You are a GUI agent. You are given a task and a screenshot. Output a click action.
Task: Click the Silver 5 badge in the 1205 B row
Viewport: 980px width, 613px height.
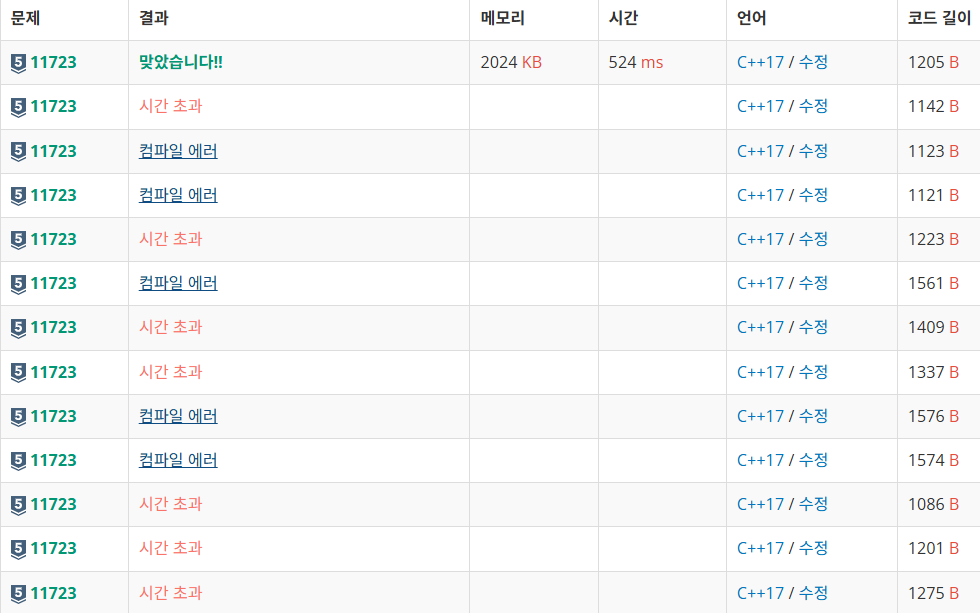coord(18,63)
